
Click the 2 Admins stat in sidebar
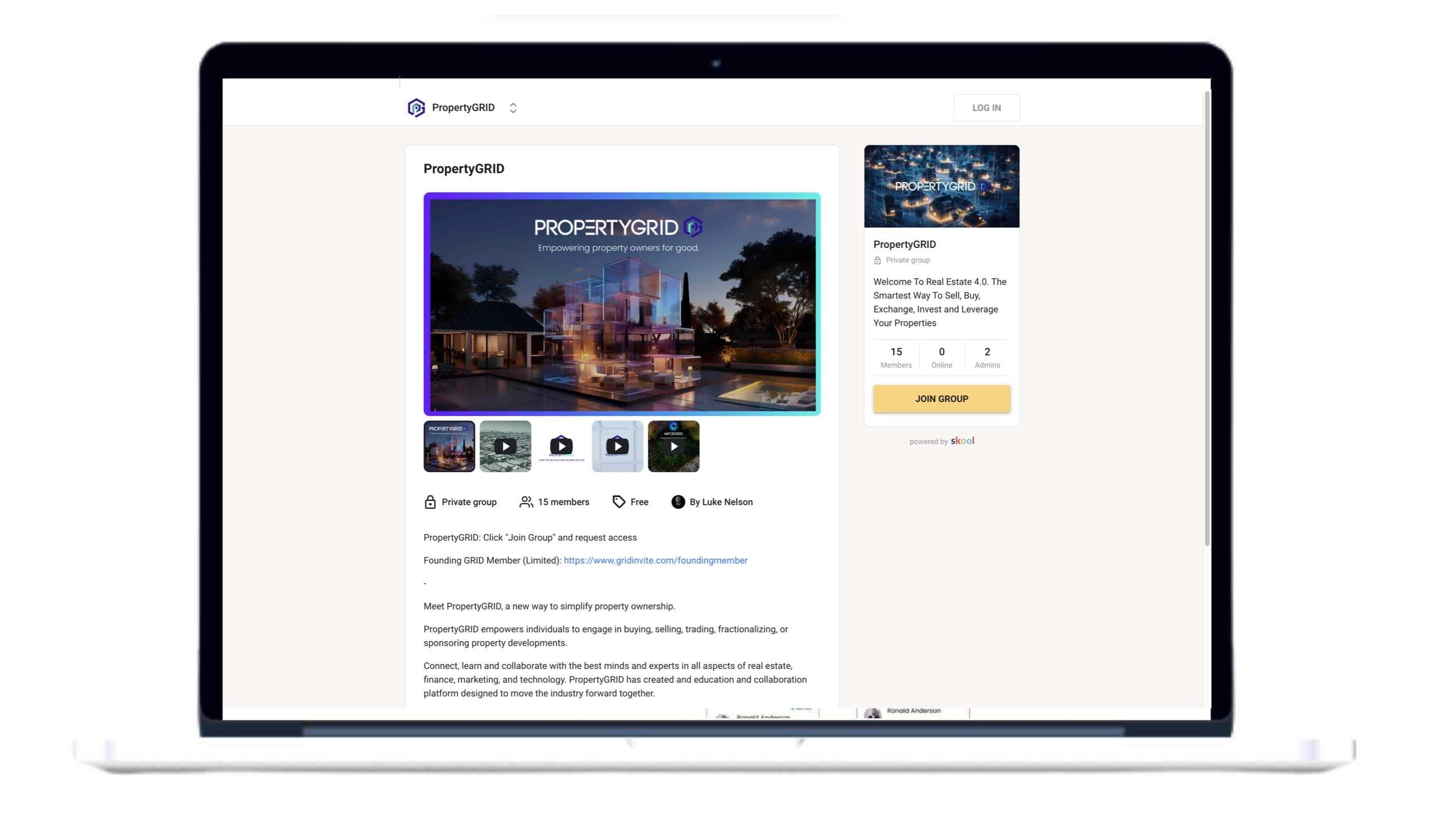987,358
